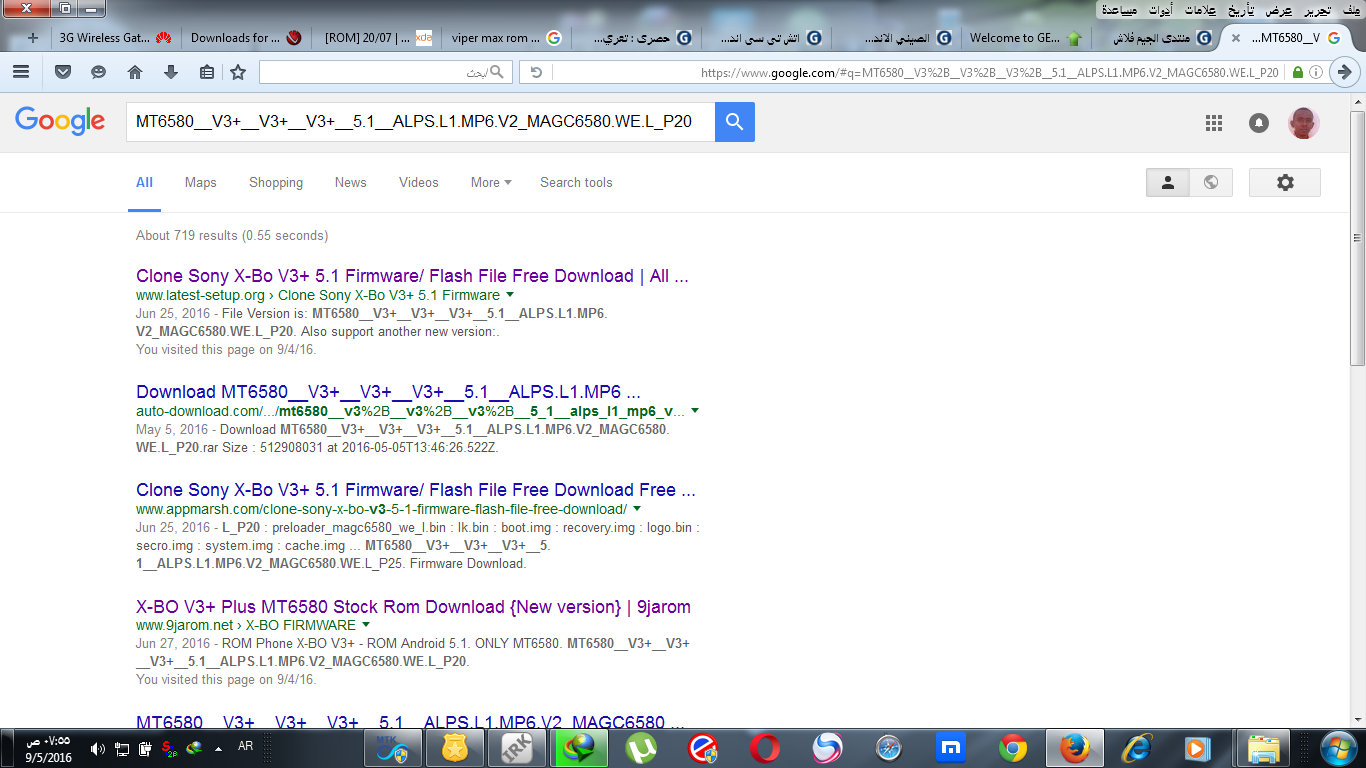This screenshot has height=768, width=1366.
Task: Click the blue Google search button
Action: [x=735, y=122]
